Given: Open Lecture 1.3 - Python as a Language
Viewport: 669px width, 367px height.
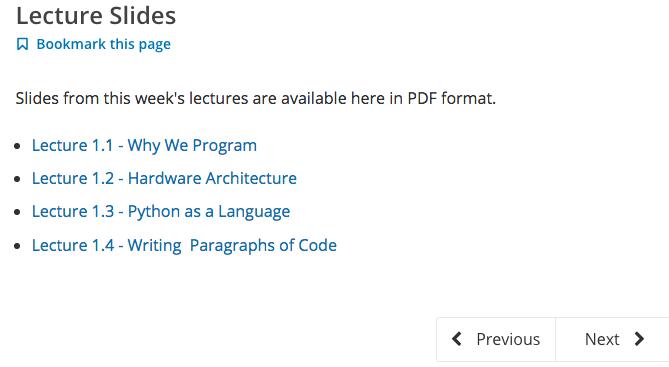Looking at the screenshot, I should 161,212.
